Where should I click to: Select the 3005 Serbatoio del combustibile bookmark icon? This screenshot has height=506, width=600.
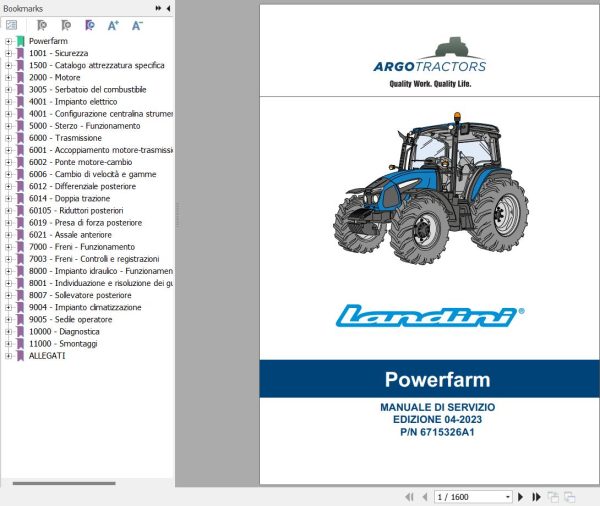(21, 90)
